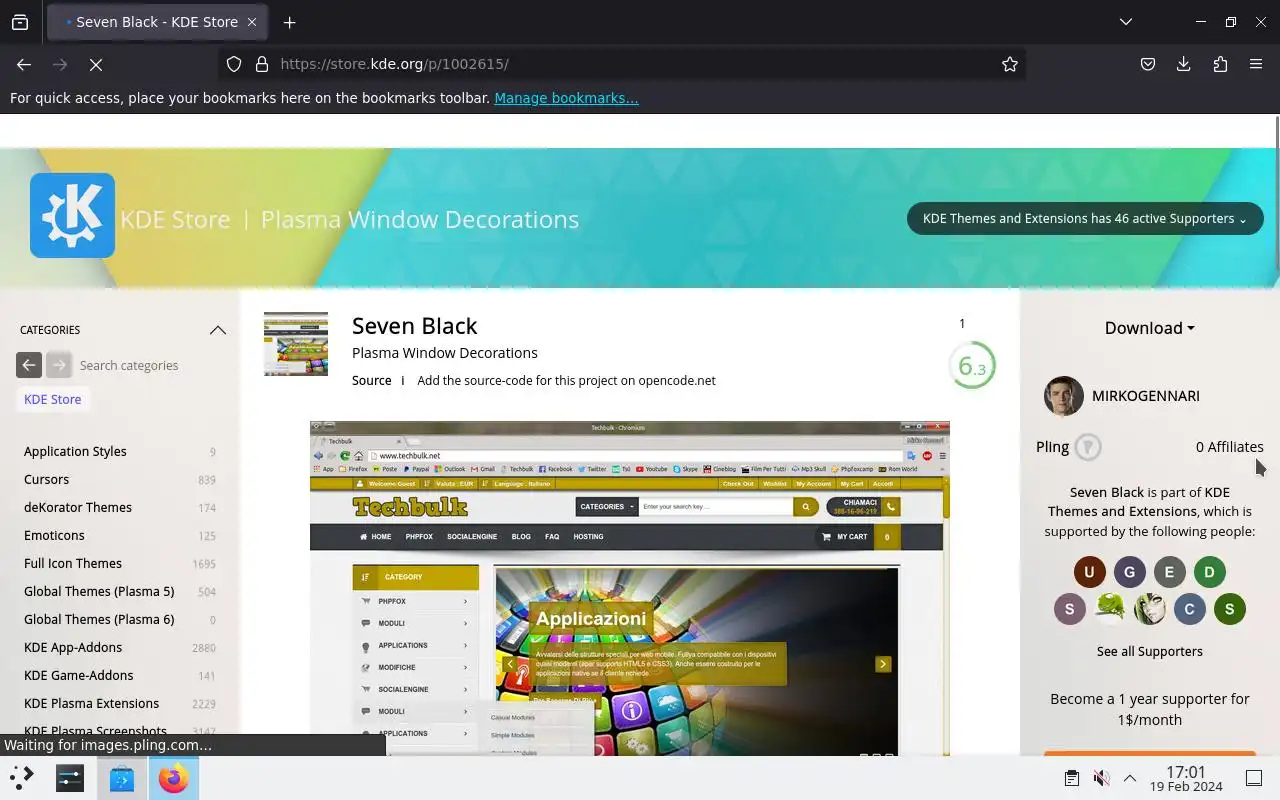Open the deKorator Themes category
This screenshot has width=1280, height=800.
coord(78,507)
